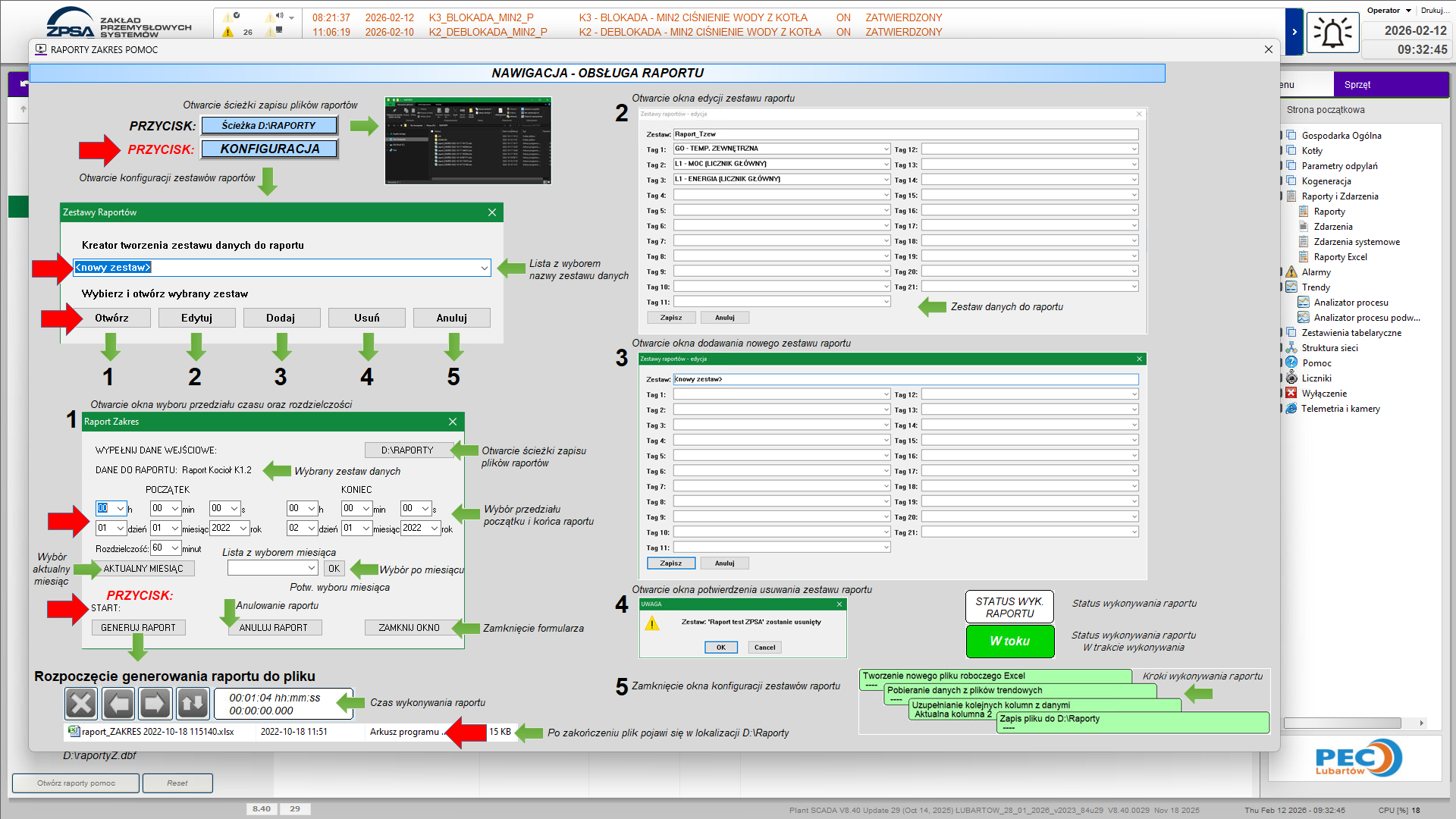The height and width of the screenshot is (819, 1456).
Task: Expand alarm list with blue arrow
Action: 1294,32
